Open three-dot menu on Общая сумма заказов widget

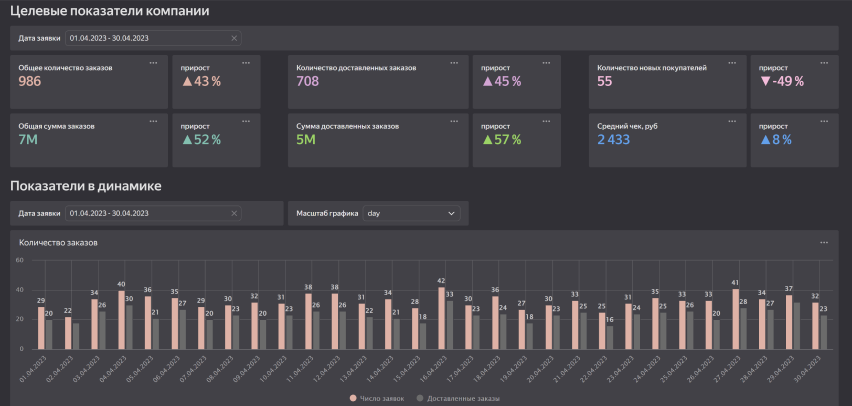154,121
